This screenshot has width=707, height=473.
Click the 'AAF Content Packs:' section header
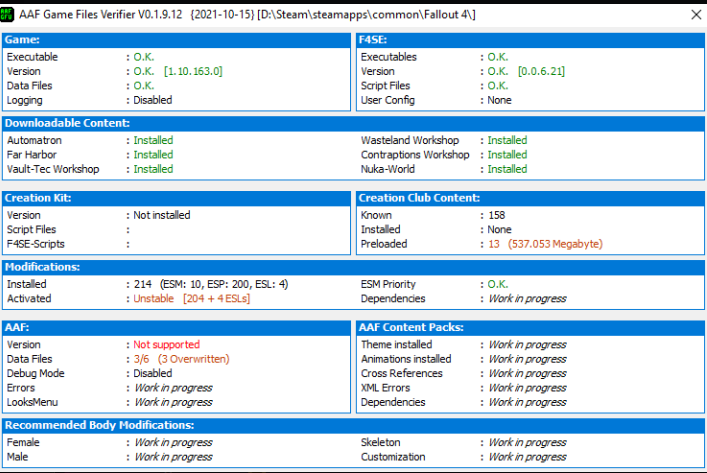(x=530, y=327)
